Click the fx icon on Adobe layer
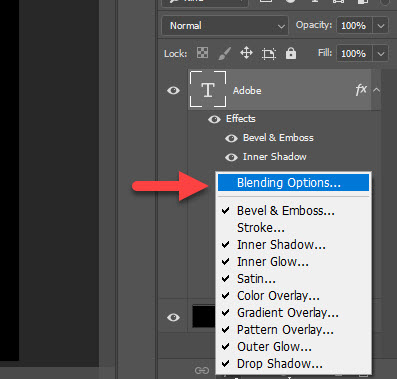 (x=361, y=89)
